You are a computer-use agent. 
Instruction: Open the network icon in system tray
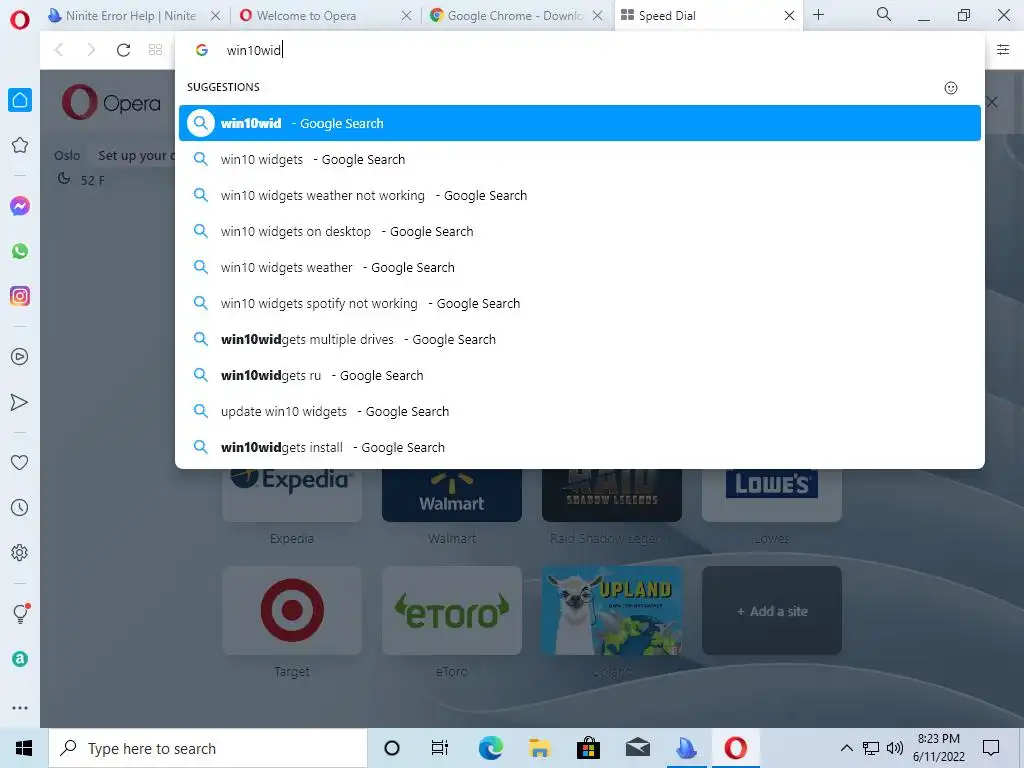[871, 748]
